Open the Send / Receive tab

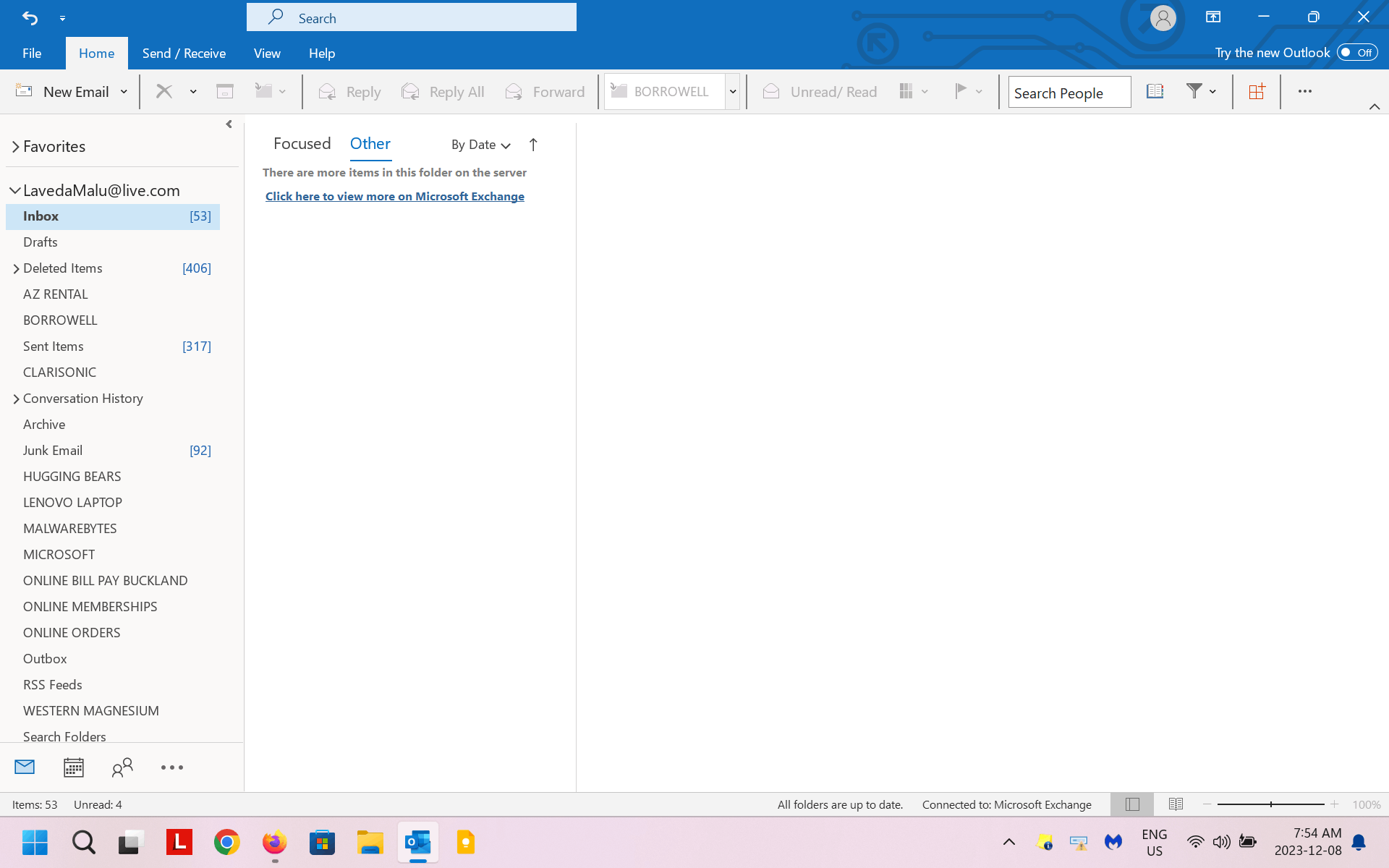click(x=184, y=54)
